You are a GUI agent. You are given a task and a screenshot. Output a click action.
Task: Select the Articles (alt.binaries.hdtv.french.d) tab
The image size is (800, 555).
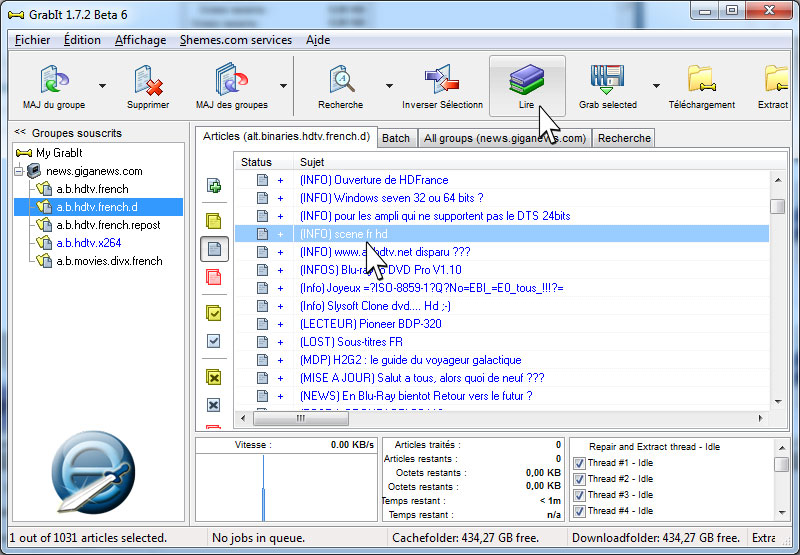pyautogui.click(x=286, y=137)
